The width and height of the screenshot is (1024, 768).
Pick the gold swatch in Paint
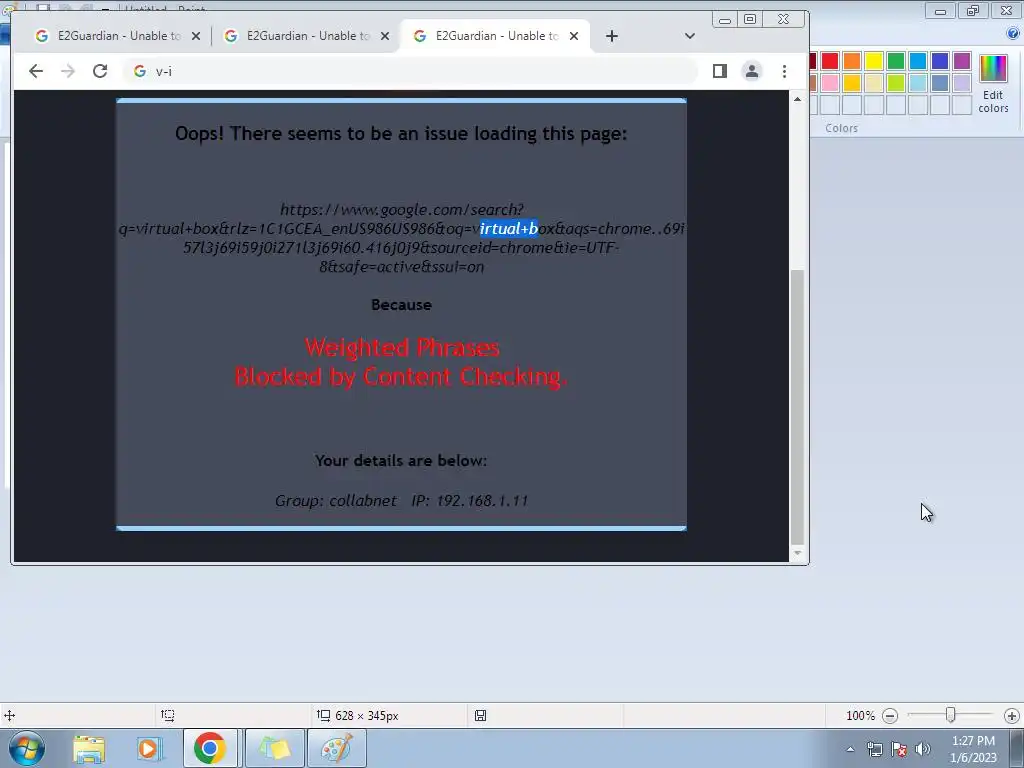tap(852, 83)
